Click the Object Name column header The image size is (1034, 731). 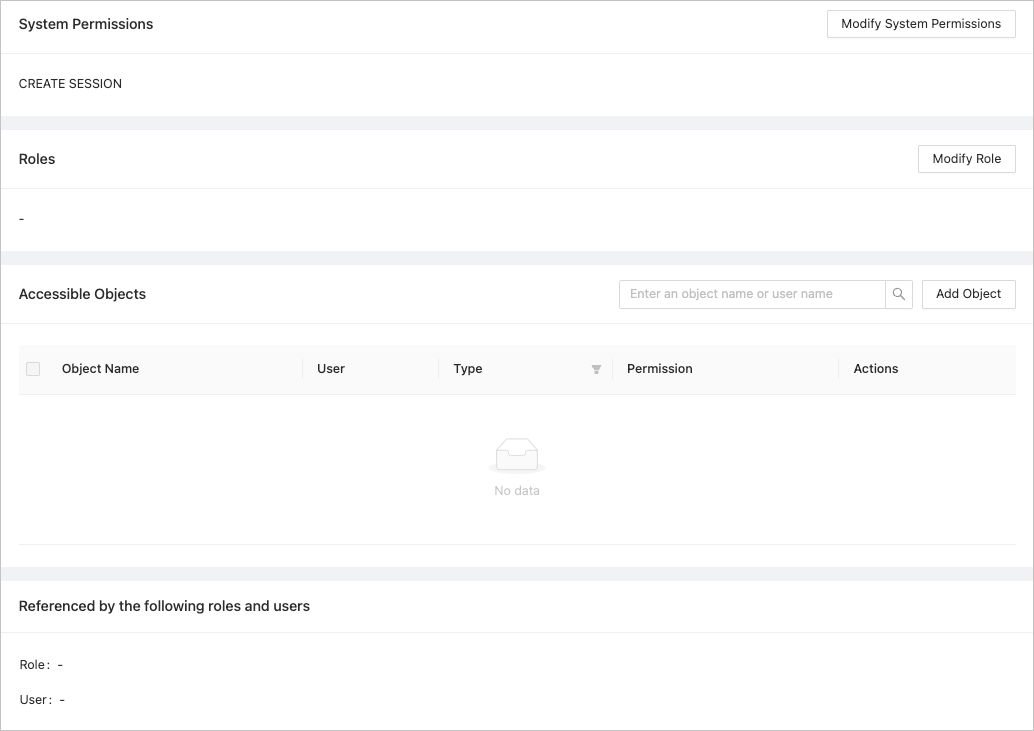(x=100, y=369)
